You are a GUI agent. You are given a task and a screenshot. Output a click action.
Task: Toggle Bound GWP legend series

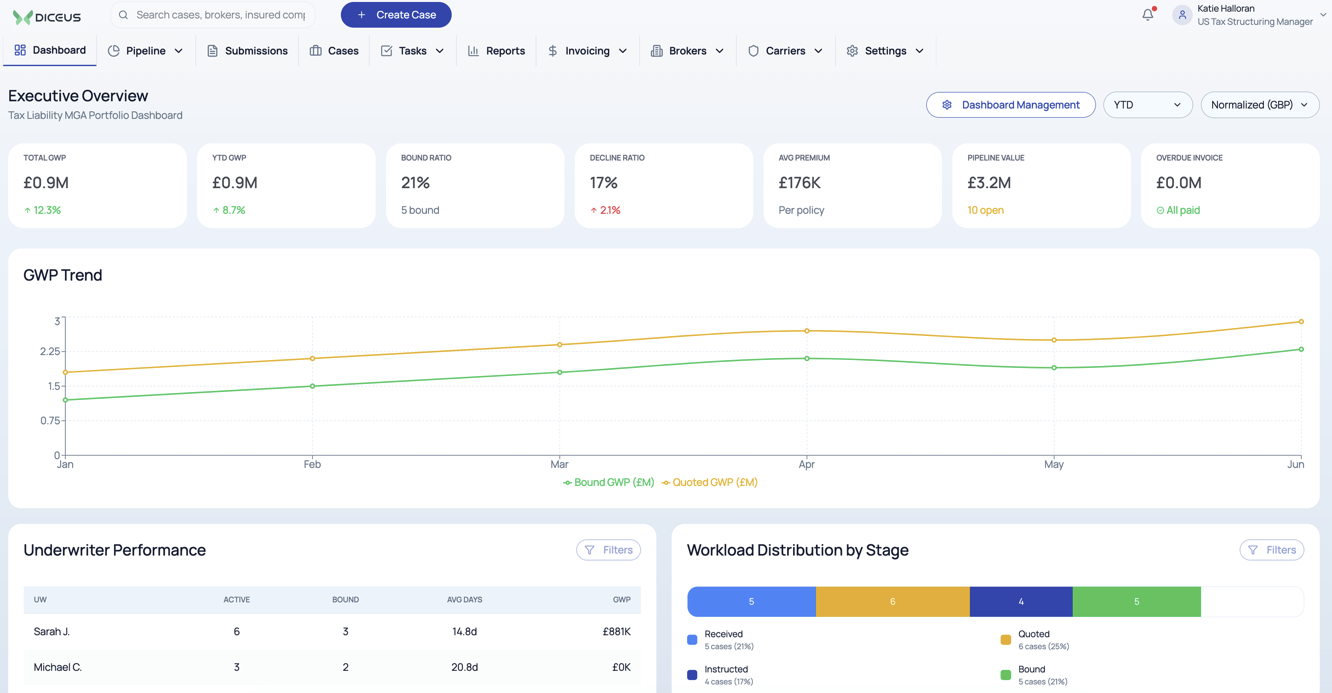coord(609,482)
